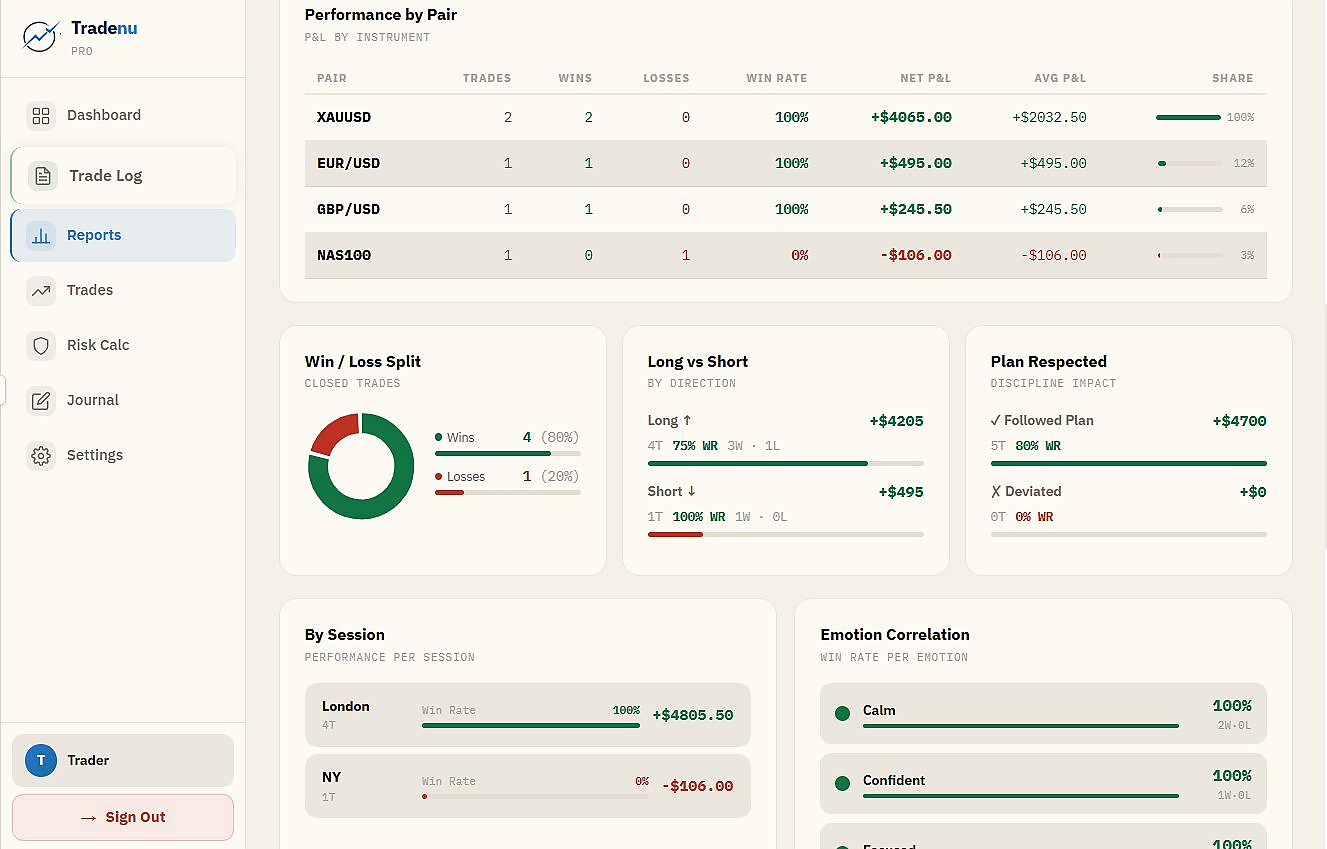This screenshot has height=849, width=1327.
Task: Click the Tradenu logo icon
Action: tap(41, 37)
